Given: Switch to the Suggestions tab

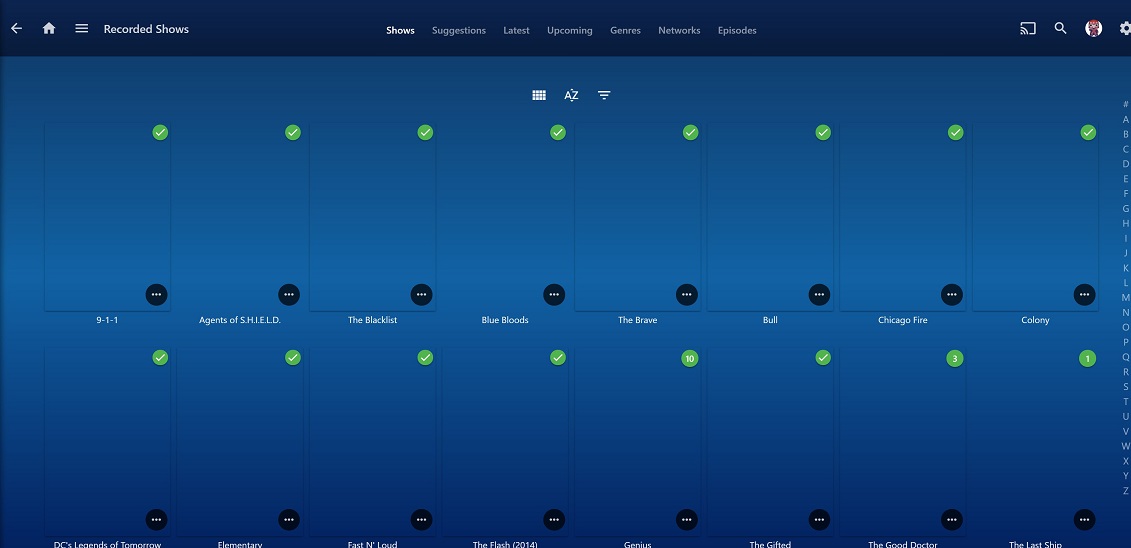Looking at the screenshot, I should (x=459, y=30).
